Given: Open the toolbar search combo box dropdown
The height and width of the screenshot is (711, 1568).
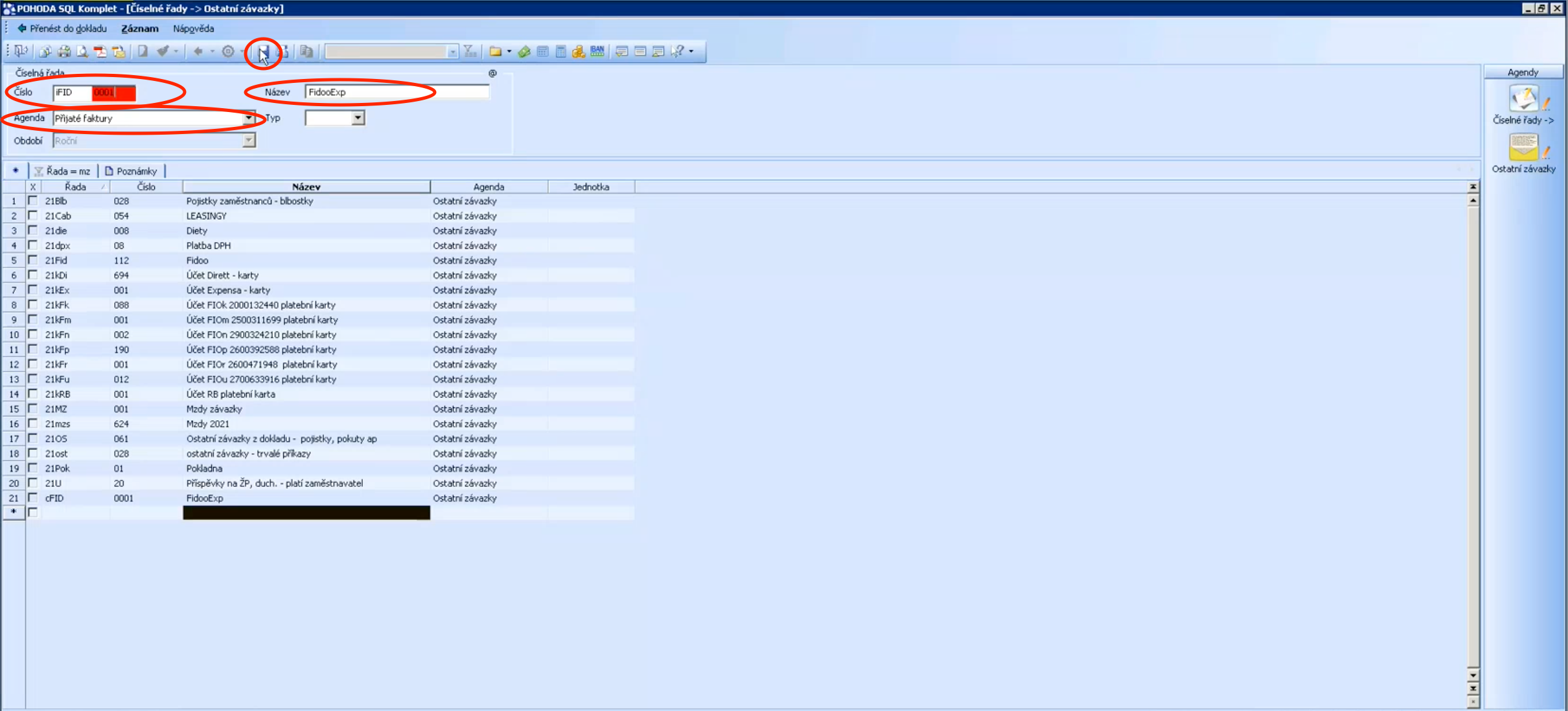Looking at the screenshot, I should coord(453,52).
